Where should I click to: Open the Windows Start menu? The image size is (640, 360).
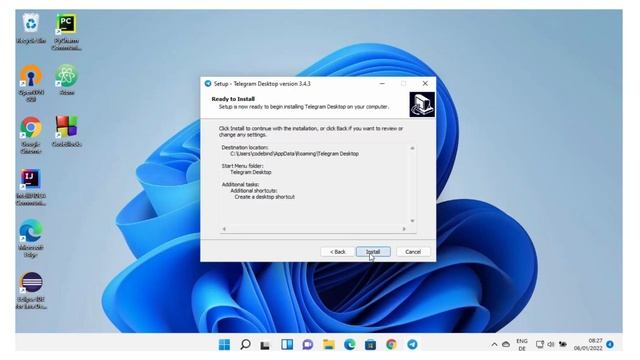click(x=224, y=344)
